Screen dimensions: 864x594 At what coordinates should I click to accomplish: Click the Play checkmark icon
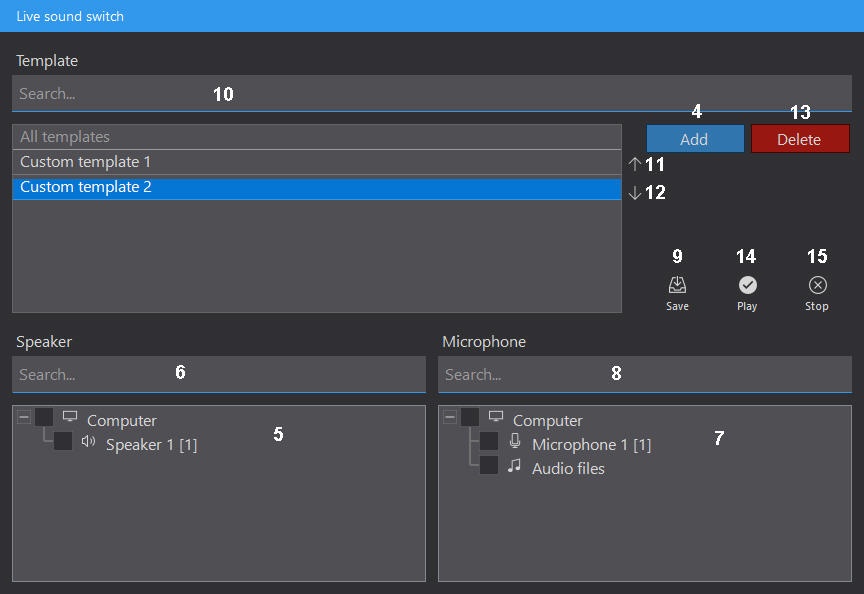point(747,285)
